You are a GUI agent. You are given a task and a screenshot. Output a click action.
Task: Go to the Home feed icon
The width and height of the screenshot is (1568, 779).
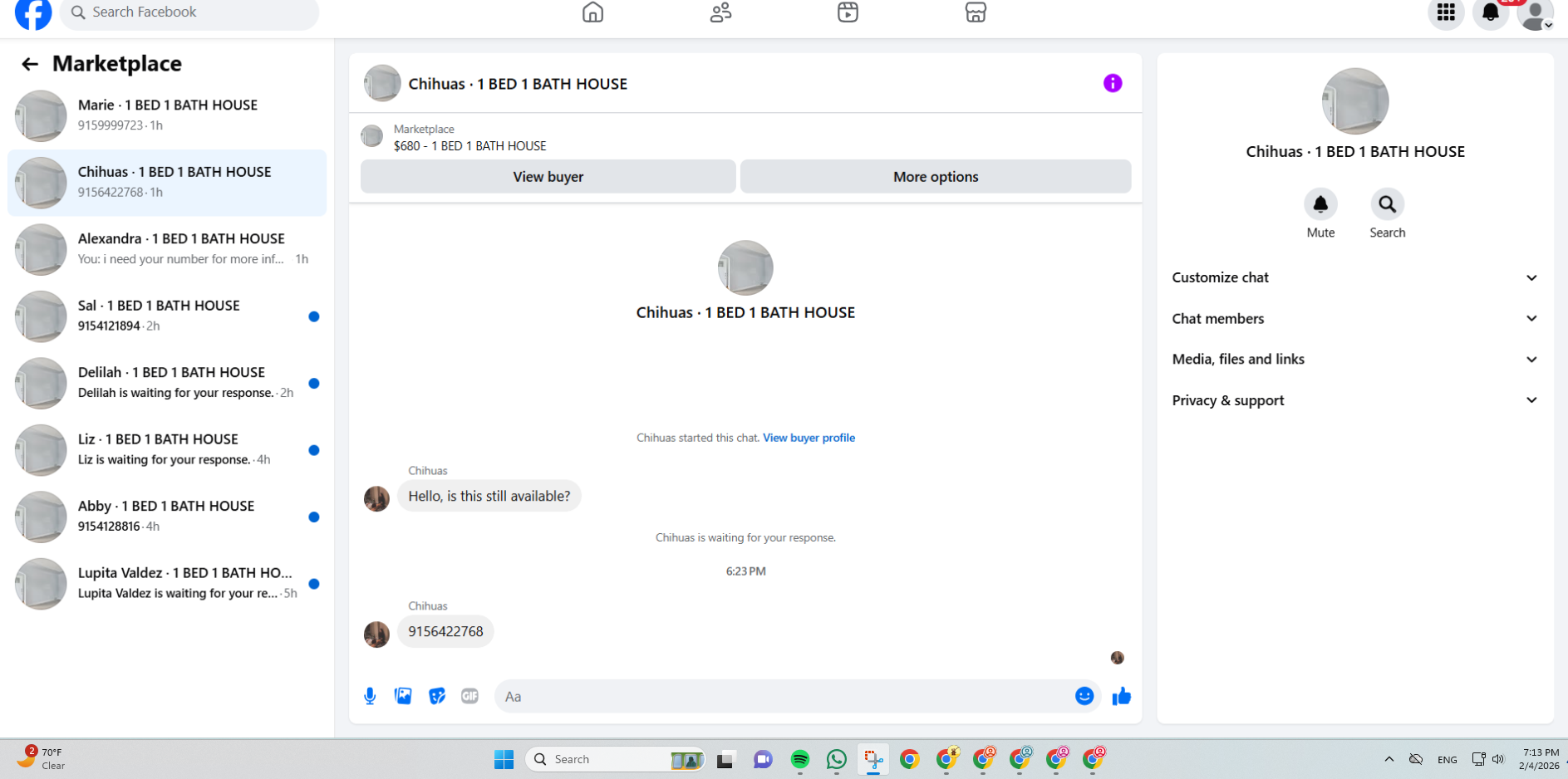(592, 12)
